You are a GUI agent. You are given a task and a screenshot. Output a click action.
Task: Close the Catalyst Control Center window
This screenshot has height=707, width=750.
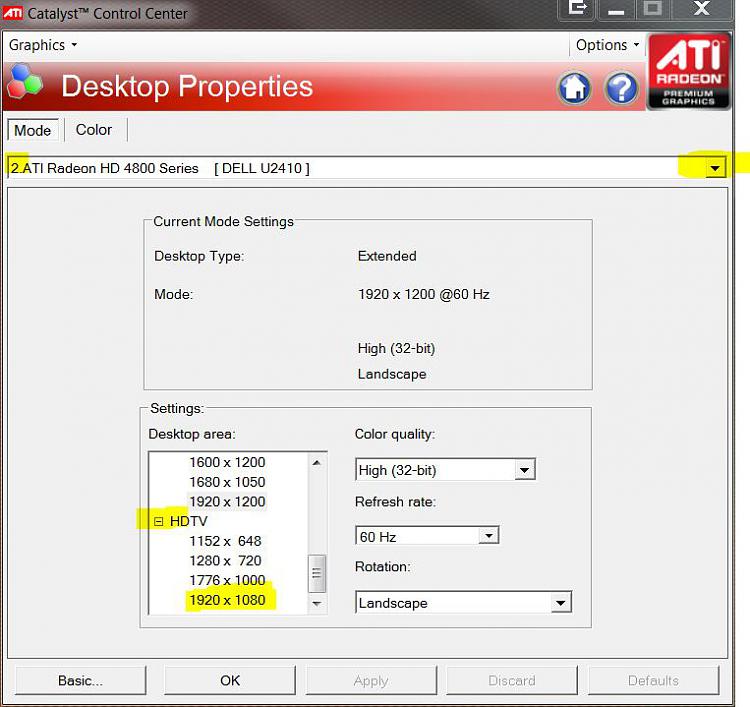pos(701,9)
